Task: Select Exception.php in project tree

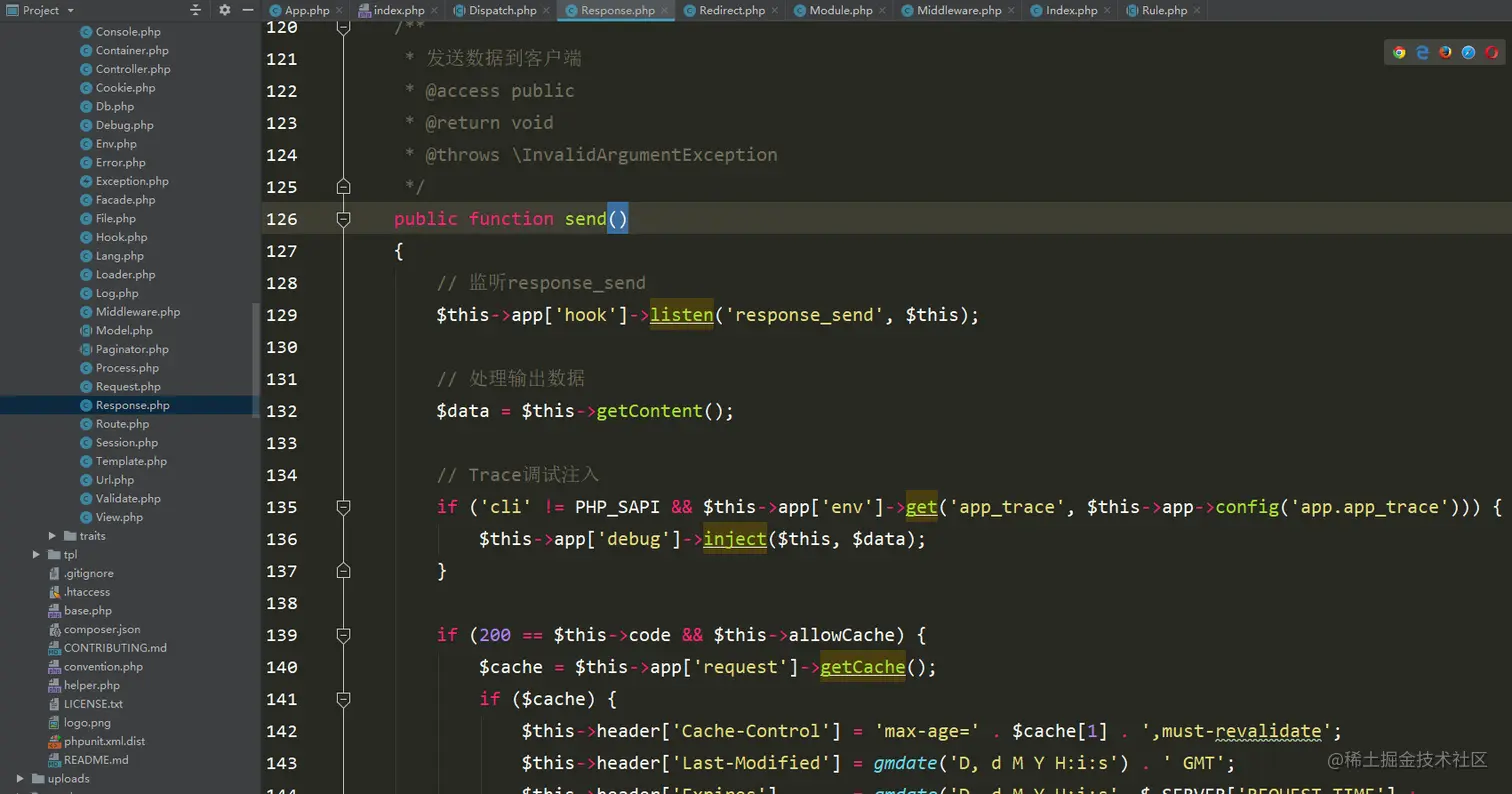Action: pos(132,181)
